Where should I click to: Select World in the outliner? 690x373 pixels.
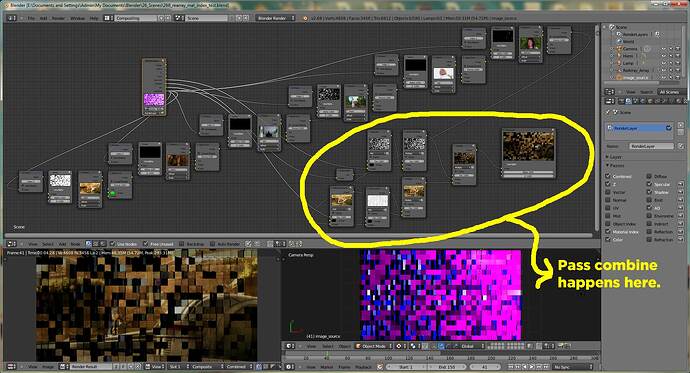point(628,41)
